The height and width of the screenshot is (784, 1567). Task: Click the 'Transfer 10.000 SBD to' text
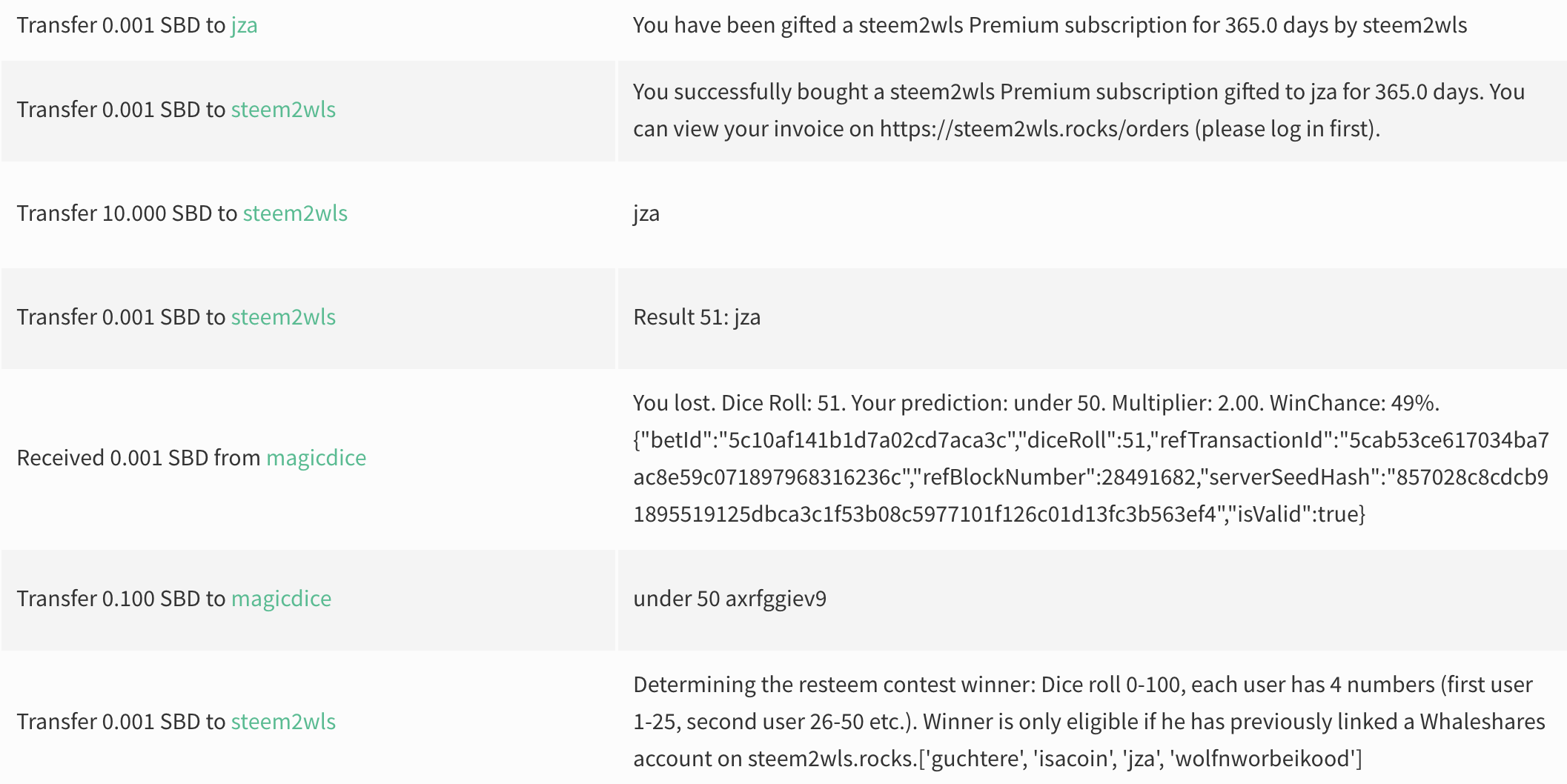click(127, 213)
